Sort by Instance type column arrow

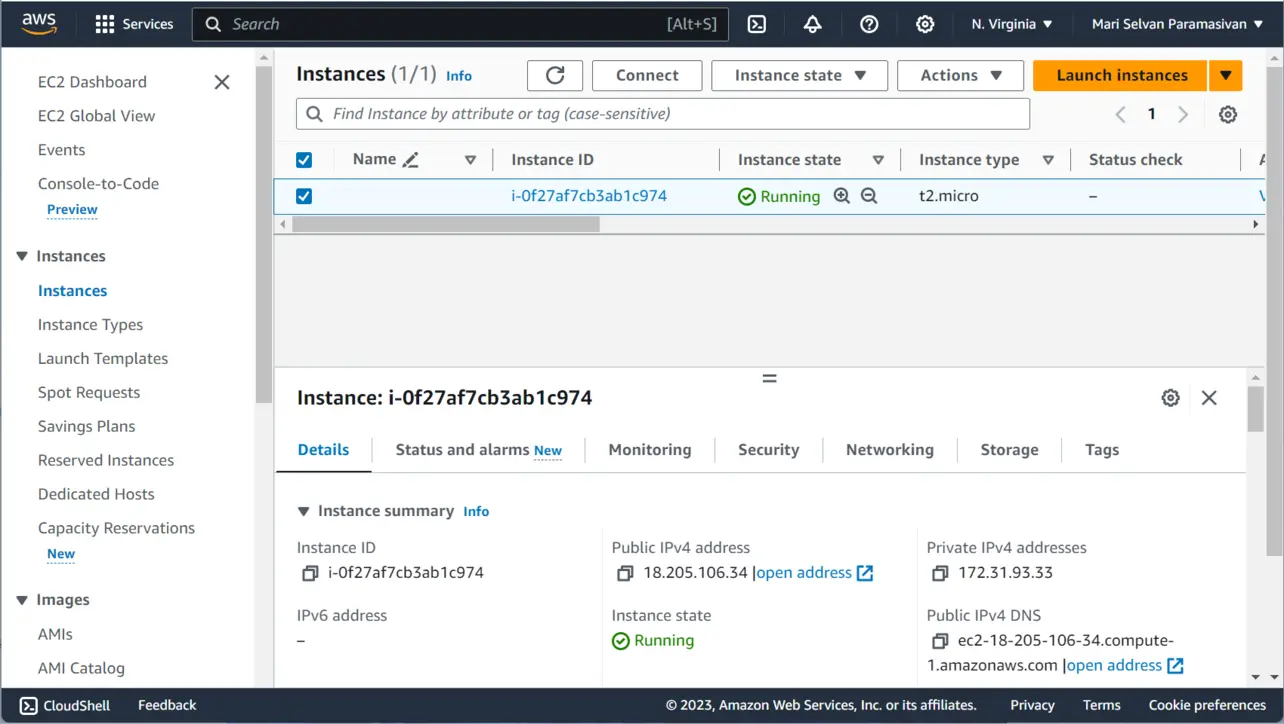click(x=1048, y=160)
